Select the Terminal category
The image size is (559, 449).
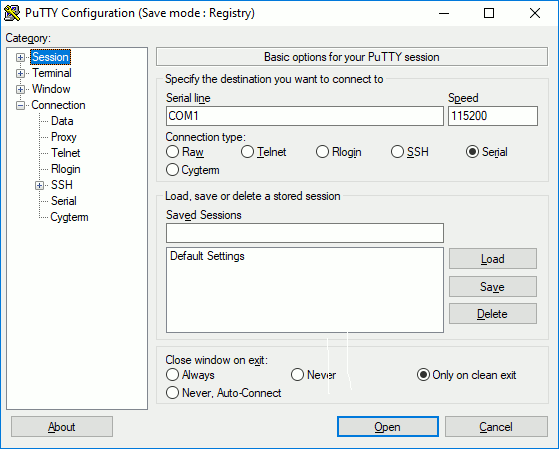52,73
